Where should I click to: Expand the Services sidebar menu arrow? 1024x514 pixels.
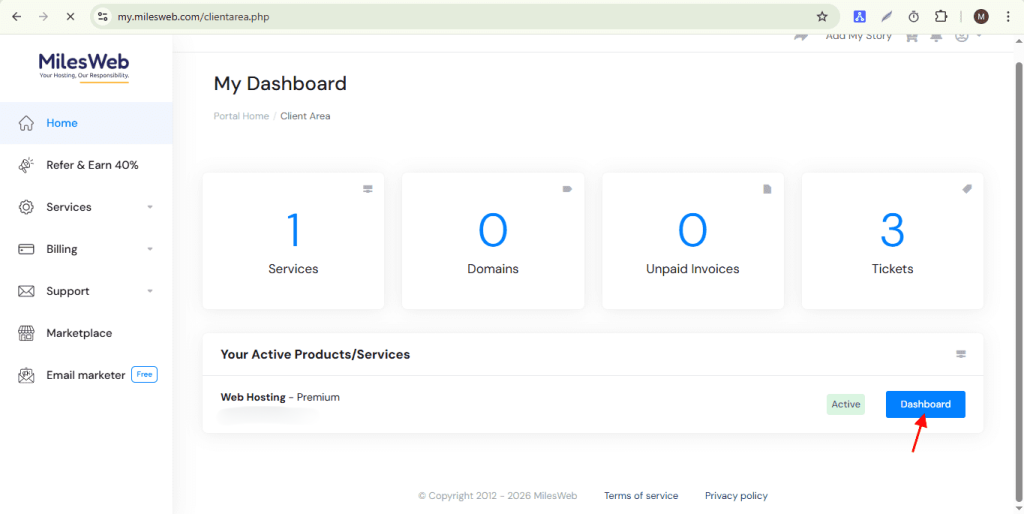coord(150,207)
